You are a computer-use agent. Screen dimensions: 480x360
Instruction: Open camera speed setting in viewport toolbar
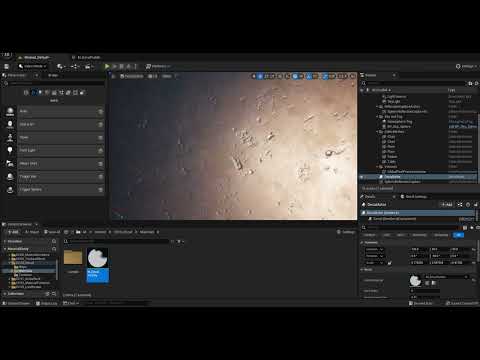tap(343, 76)
